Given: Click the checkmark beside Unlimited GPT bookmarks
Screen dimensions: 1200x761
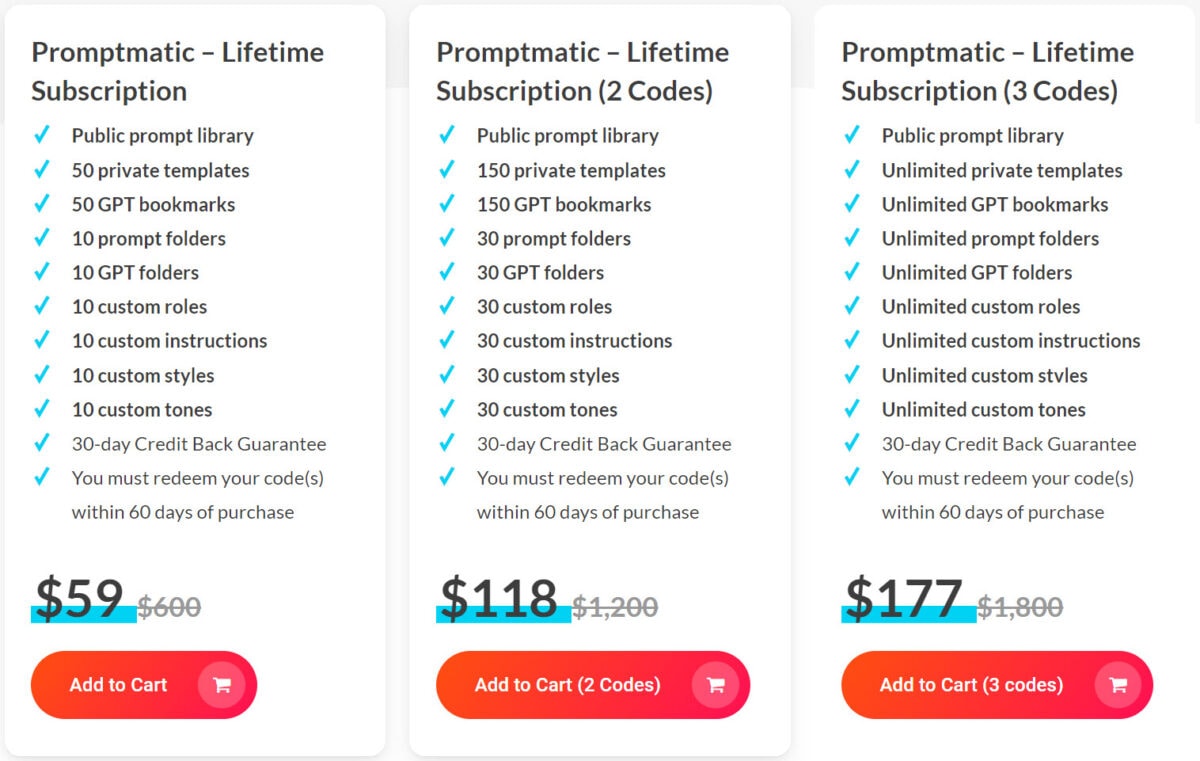Looking at the screenshot, I should (853, 204).
